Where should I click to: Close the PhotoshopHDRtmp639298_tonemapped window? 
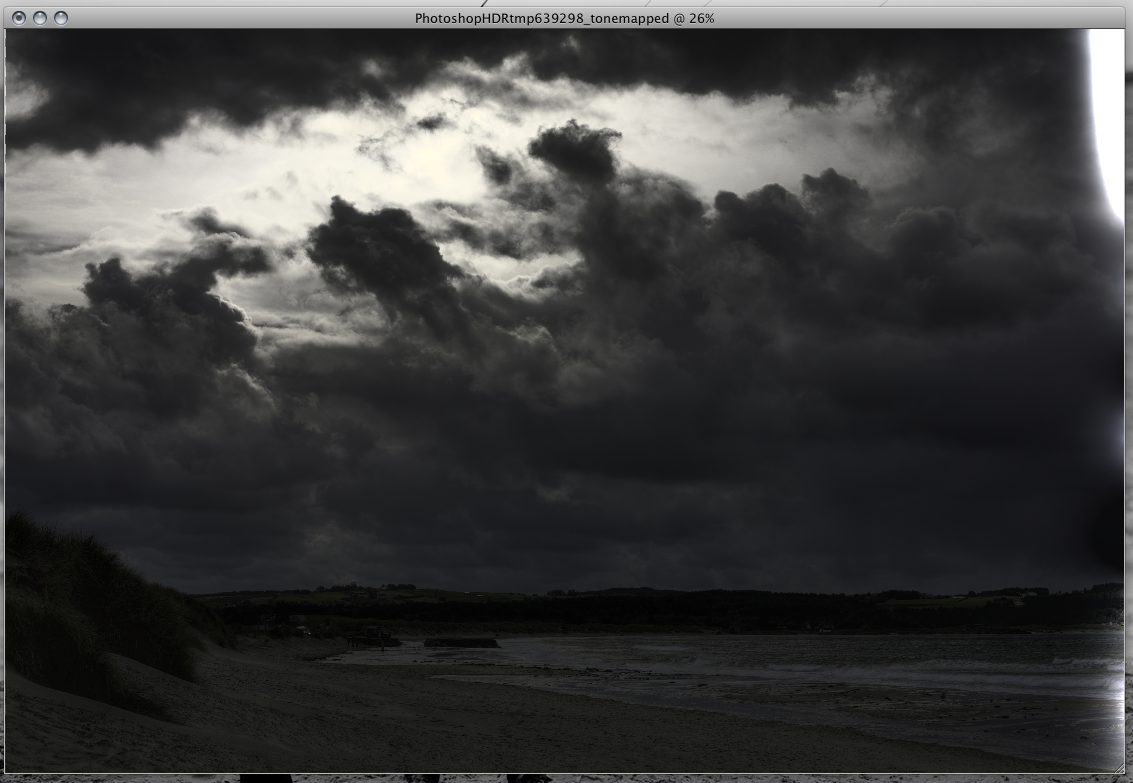[20, 18]
